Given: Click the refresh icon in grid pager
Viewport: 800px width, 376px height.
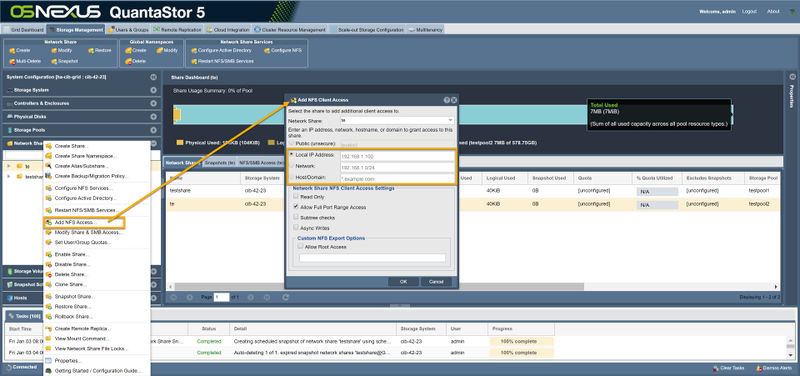Looking at the screenshot, I should [x=286, y=297].
